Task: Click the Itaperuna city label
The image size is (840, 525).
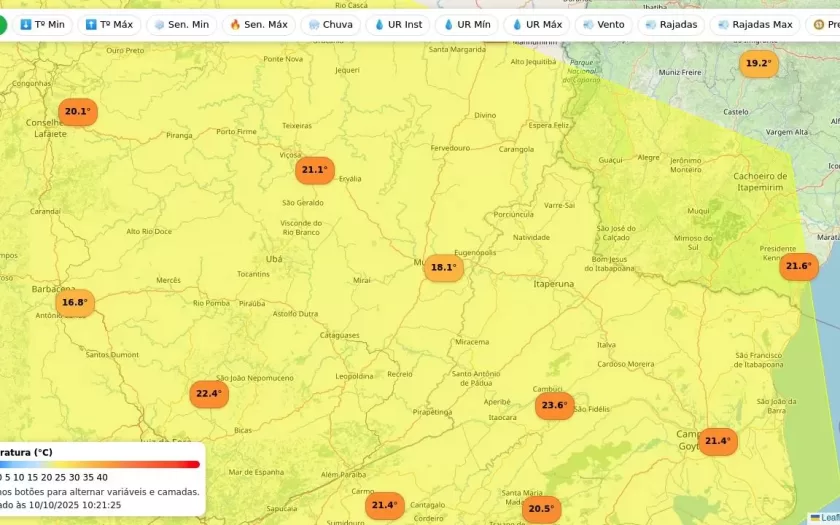Action: 553,284
